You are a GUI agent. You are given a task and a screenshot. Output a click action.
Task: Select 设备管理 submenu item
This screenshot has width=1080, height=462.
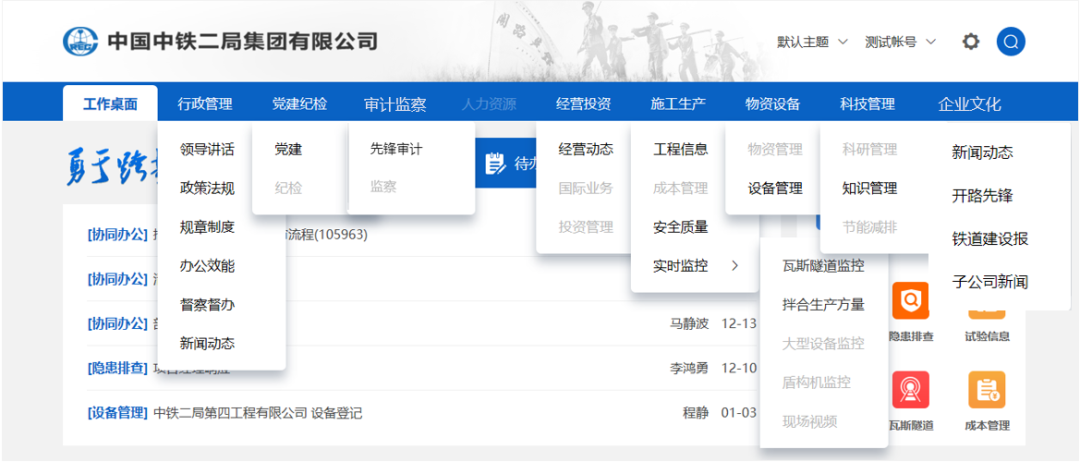point(776,188)
